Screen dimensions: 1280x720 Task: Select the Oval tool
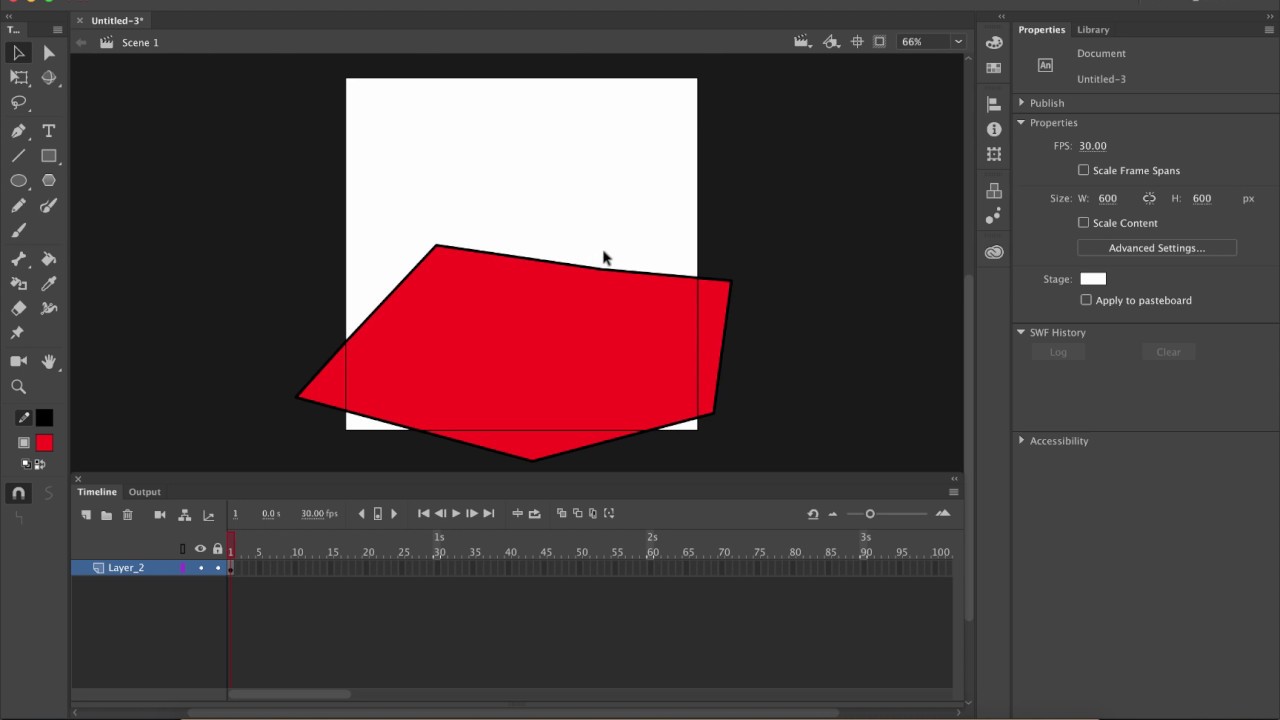(x=19, y=181)
